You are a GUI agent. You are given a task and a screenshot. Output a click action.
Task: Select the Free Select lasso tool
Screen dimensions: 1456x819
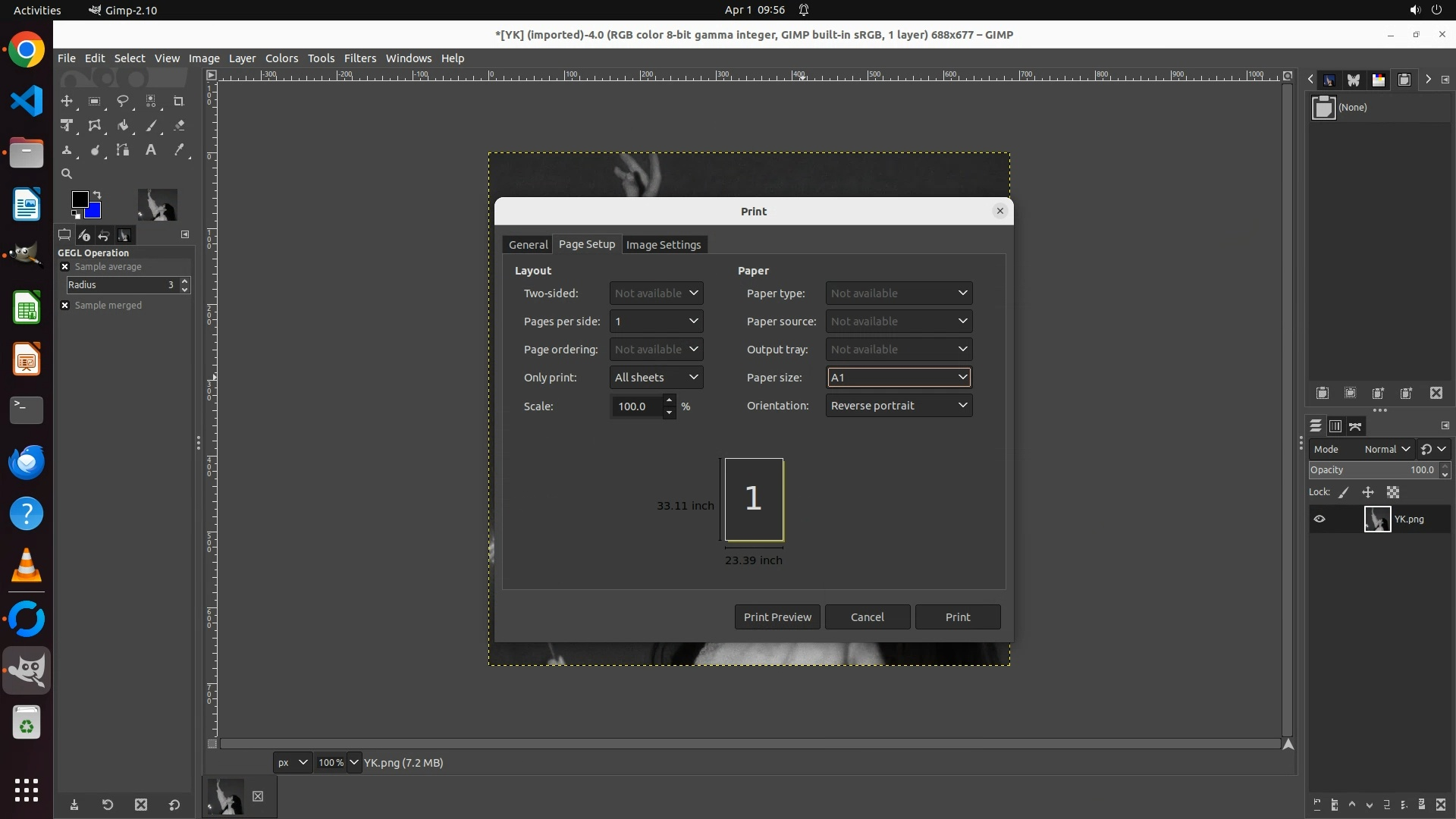pos(122,101)
